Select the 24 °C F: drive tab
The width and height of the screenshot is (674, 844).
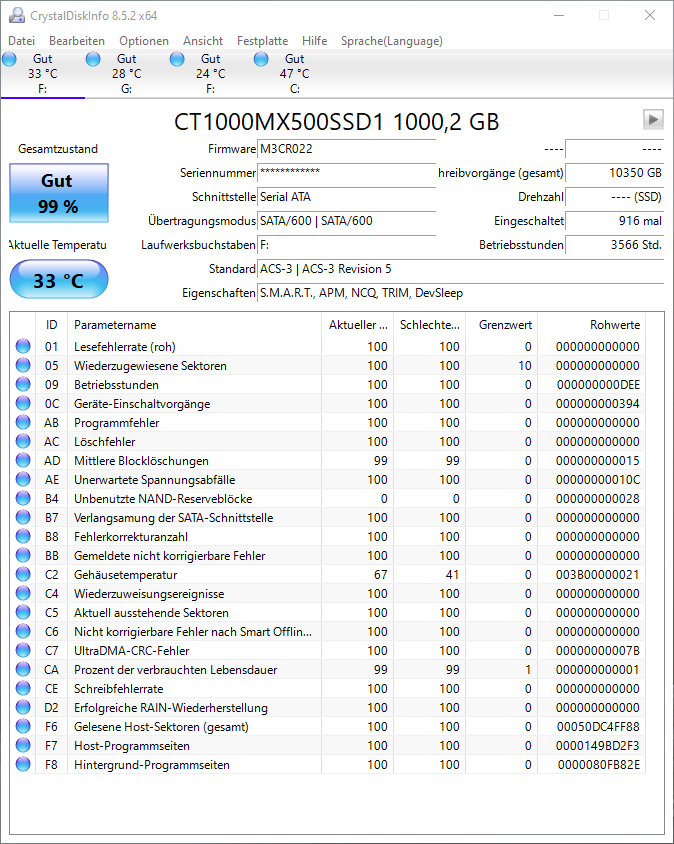(210, 74)
